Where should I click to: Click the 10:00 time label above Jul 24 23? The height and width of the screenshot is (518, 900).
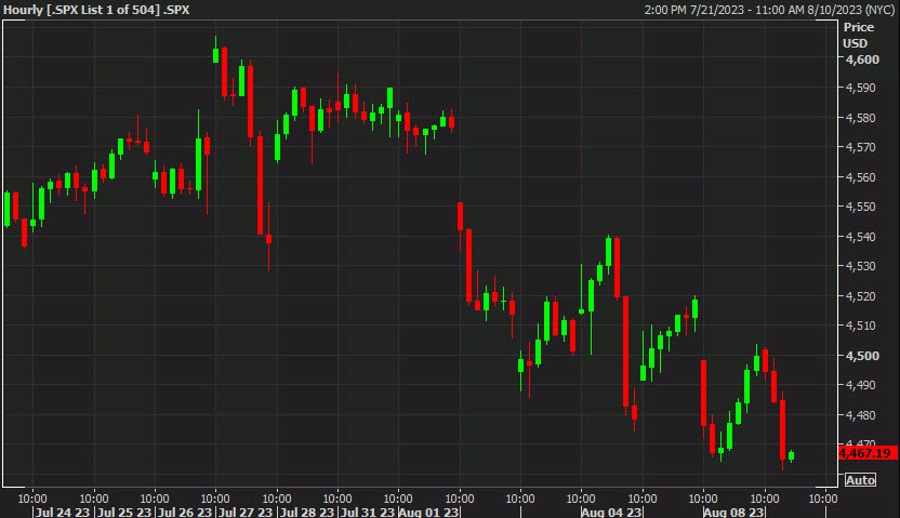[x=32, y=498]
